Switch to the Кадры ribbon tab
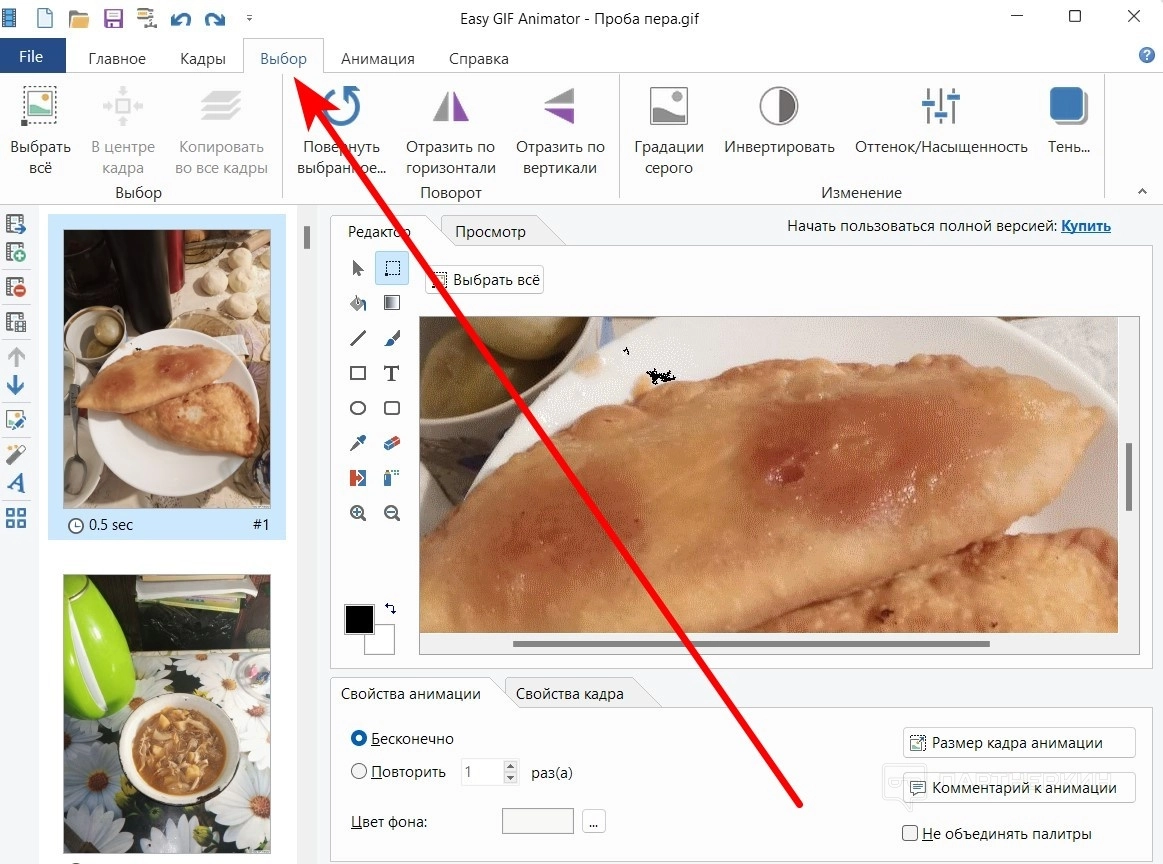This screenshot has height=864, width=1163. click(x=202, y=58)
